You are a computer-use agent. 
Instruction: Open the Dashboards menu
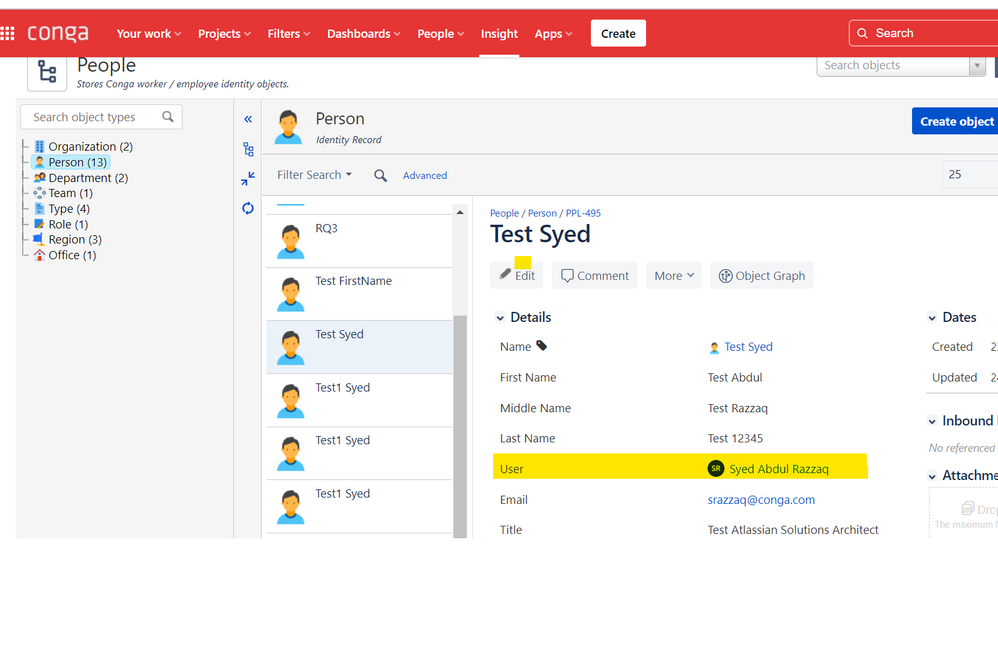coord(363,34)
